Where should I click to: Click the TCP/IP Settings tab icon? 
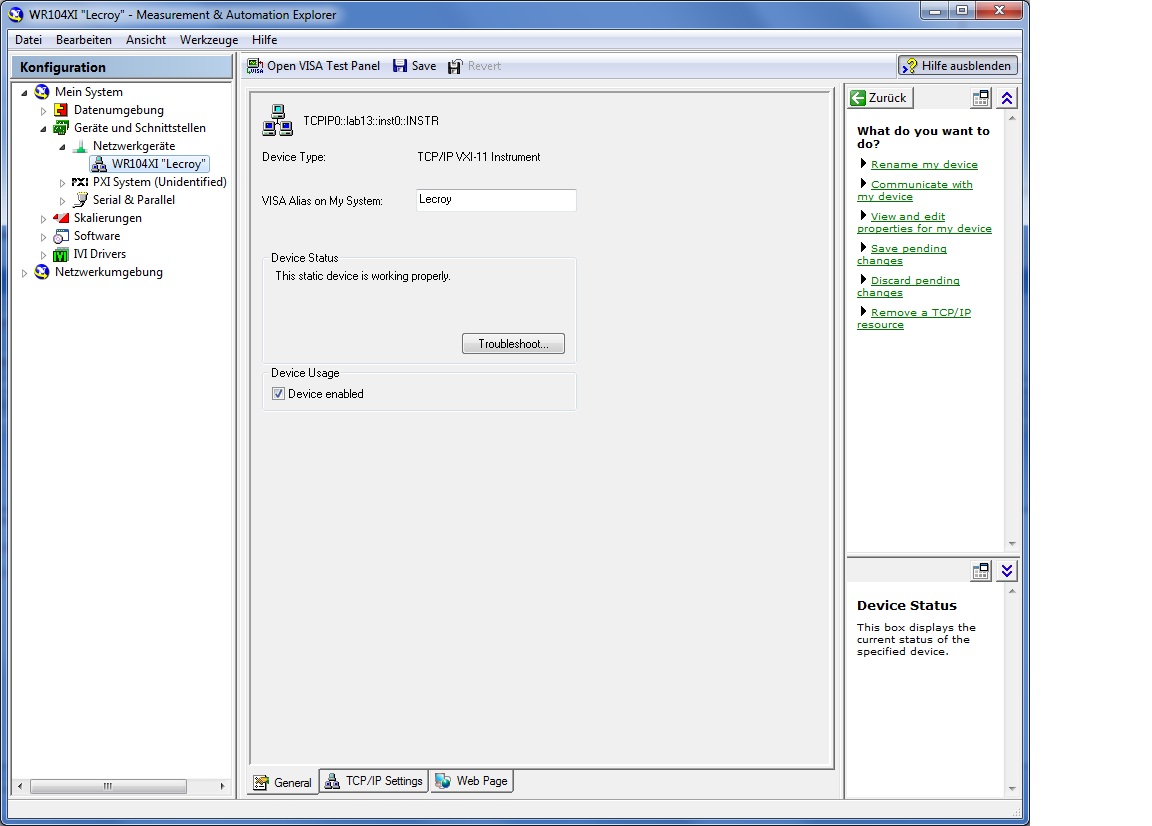[x=332, y=781]
